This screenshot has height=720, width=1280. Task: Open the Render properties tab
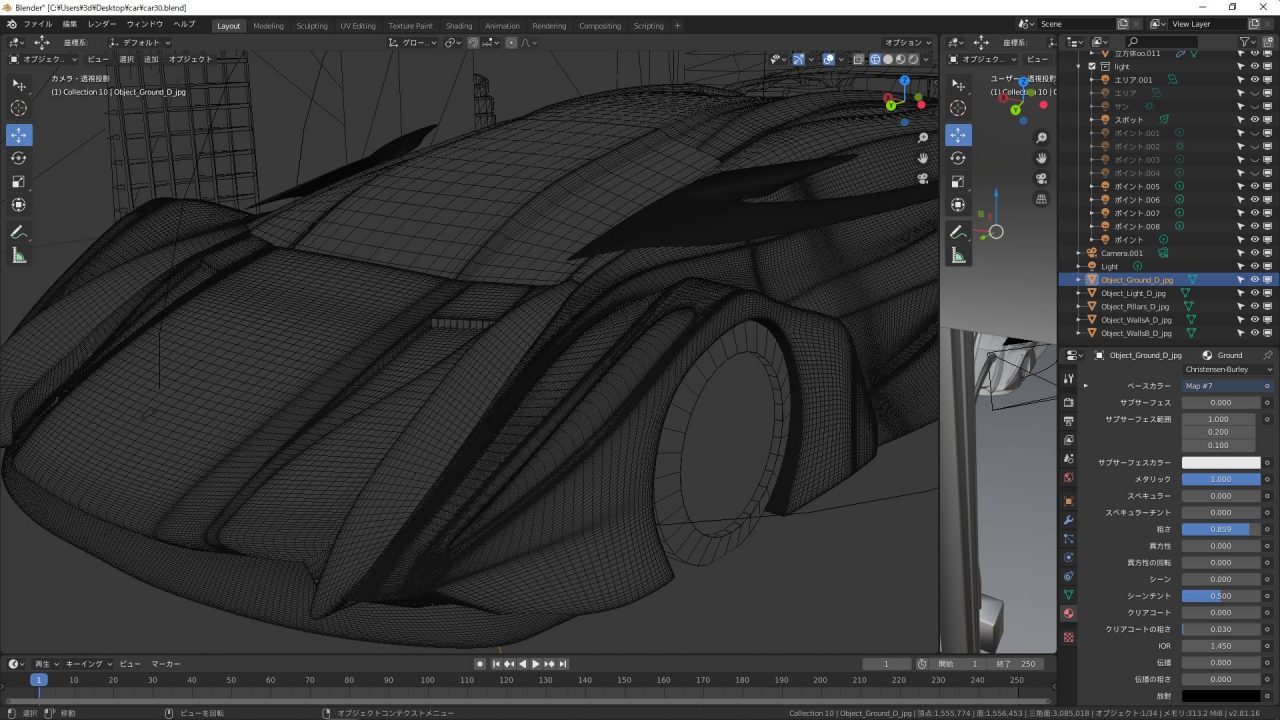(1068, 402)
